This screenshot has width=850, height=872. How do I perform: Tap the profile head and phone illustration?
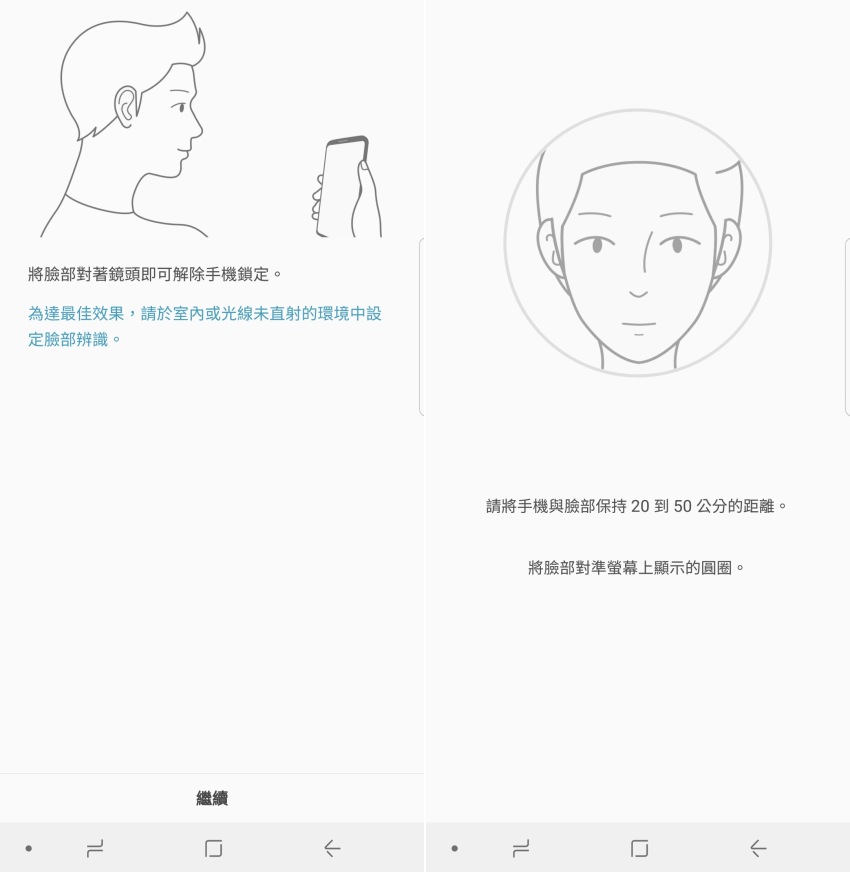[x=211, y=125]
